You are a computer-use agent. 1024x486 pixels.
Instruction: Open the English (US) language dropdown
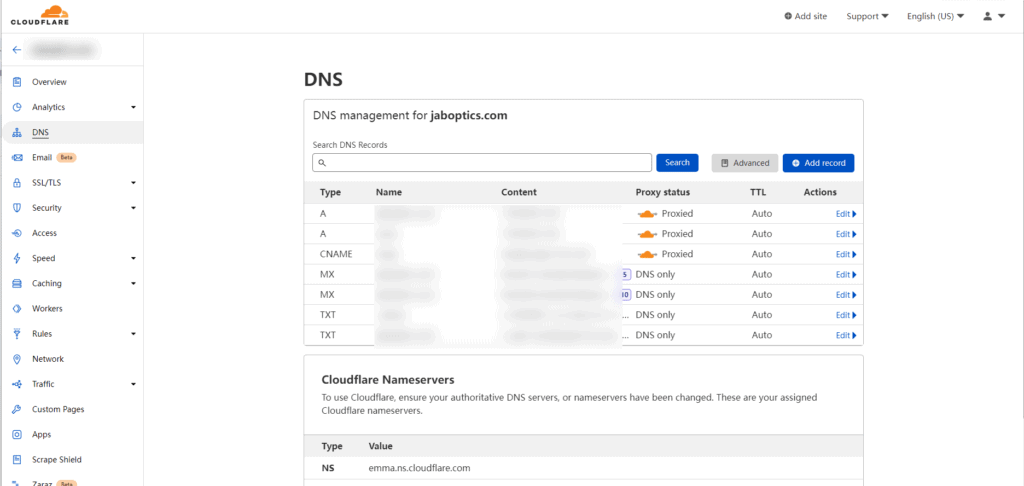935,16
